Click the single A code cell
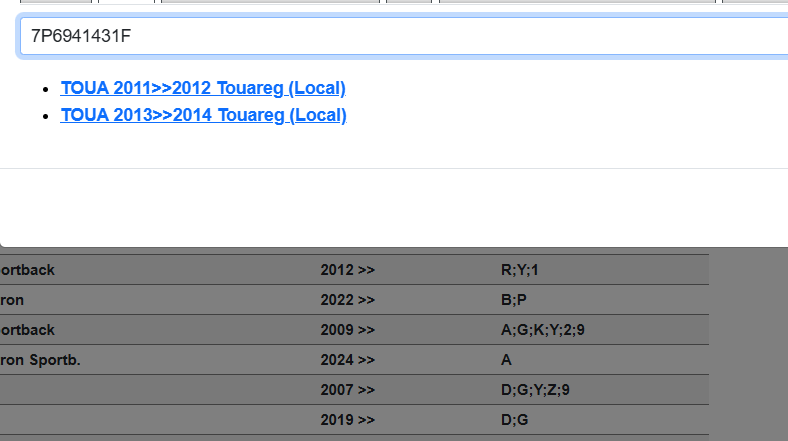Screen dimensions: 788x441 pyautogui.click(x=506, y=360)
